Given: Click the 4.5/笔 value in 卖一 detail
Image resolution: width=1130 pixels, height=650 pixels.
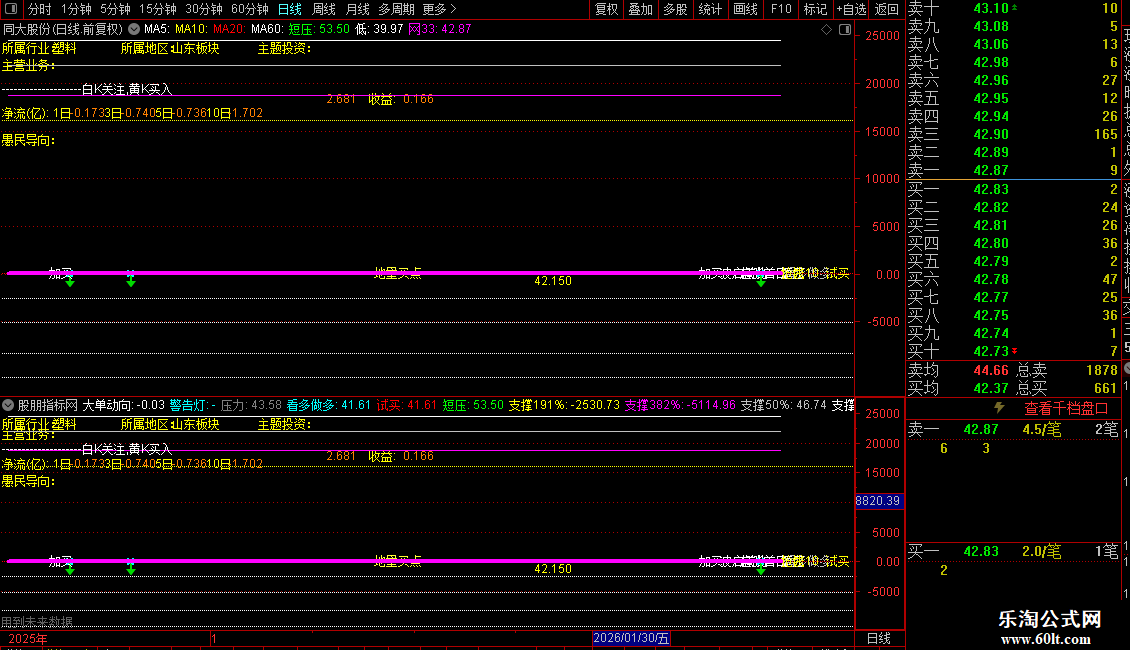Looking at the screenshot, I should (1041, 429).
